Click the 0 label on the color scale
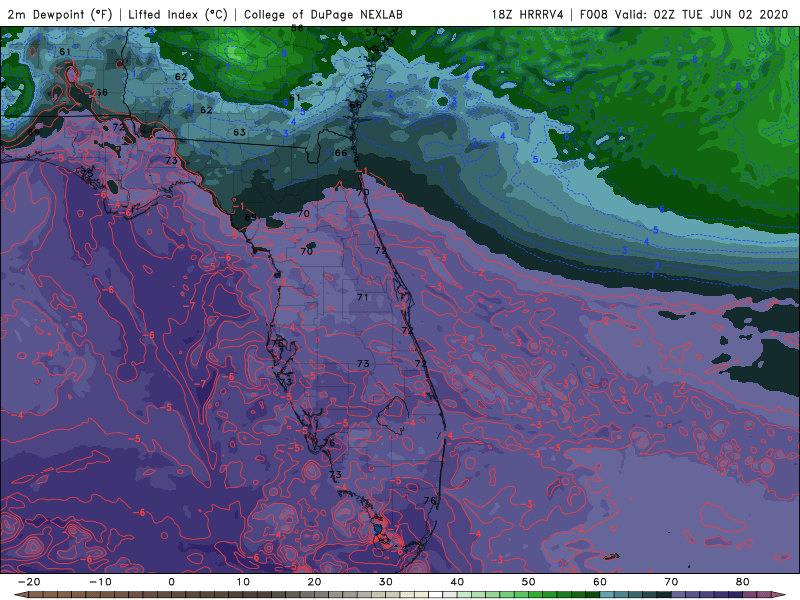 [x=171, y=582]
